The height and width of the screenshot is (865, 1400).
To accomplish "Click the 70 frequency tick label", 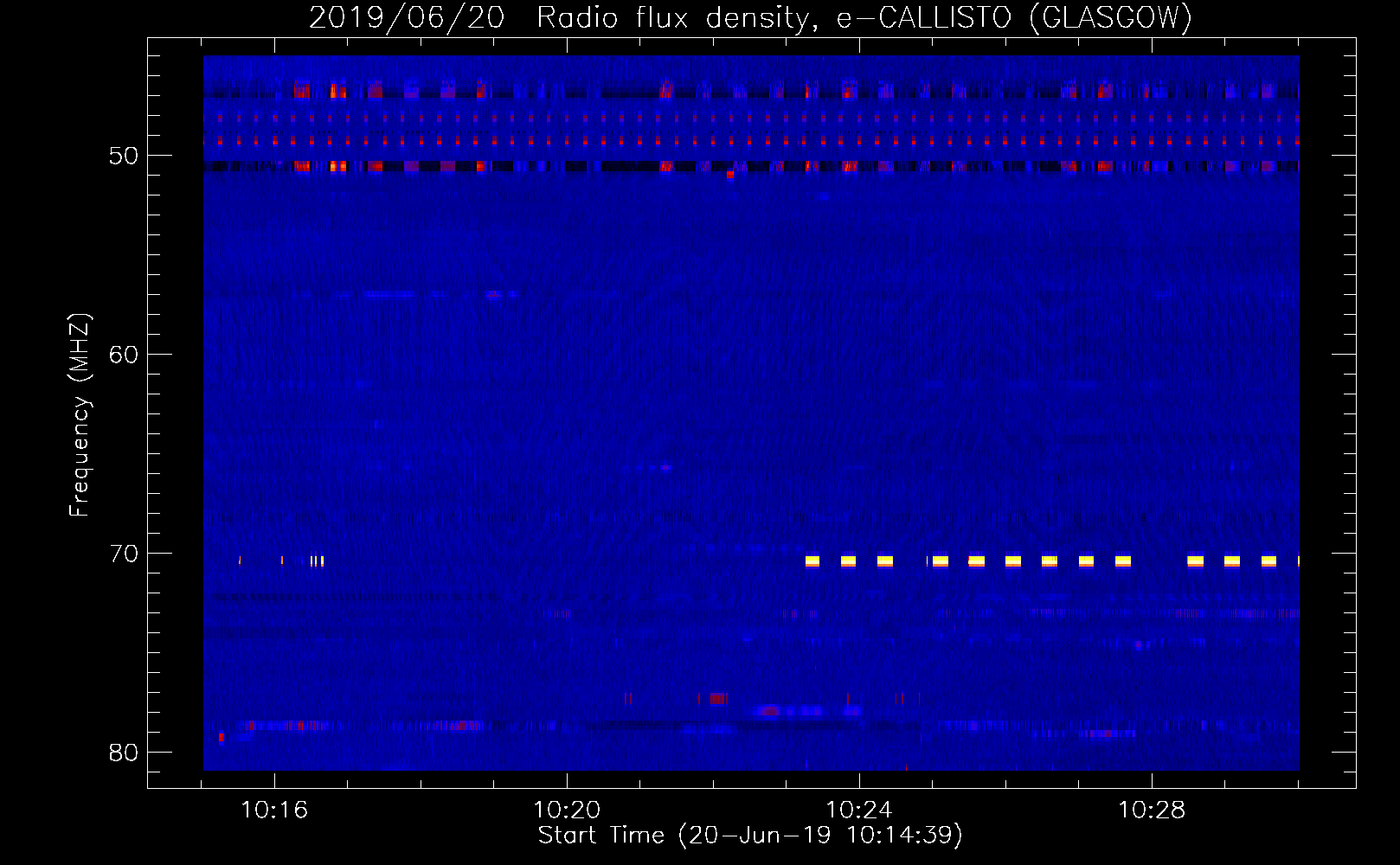I will [x=124, y=554].
